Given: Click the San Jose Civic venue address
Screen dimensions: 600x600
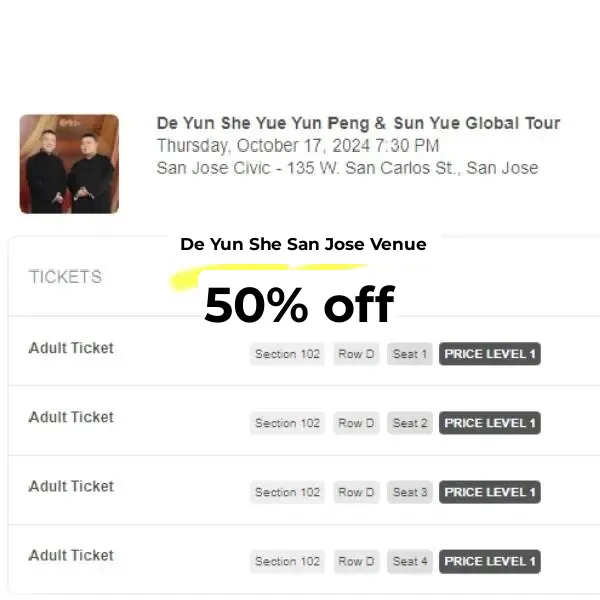Looking at the screenshot, I should [347, 168].
